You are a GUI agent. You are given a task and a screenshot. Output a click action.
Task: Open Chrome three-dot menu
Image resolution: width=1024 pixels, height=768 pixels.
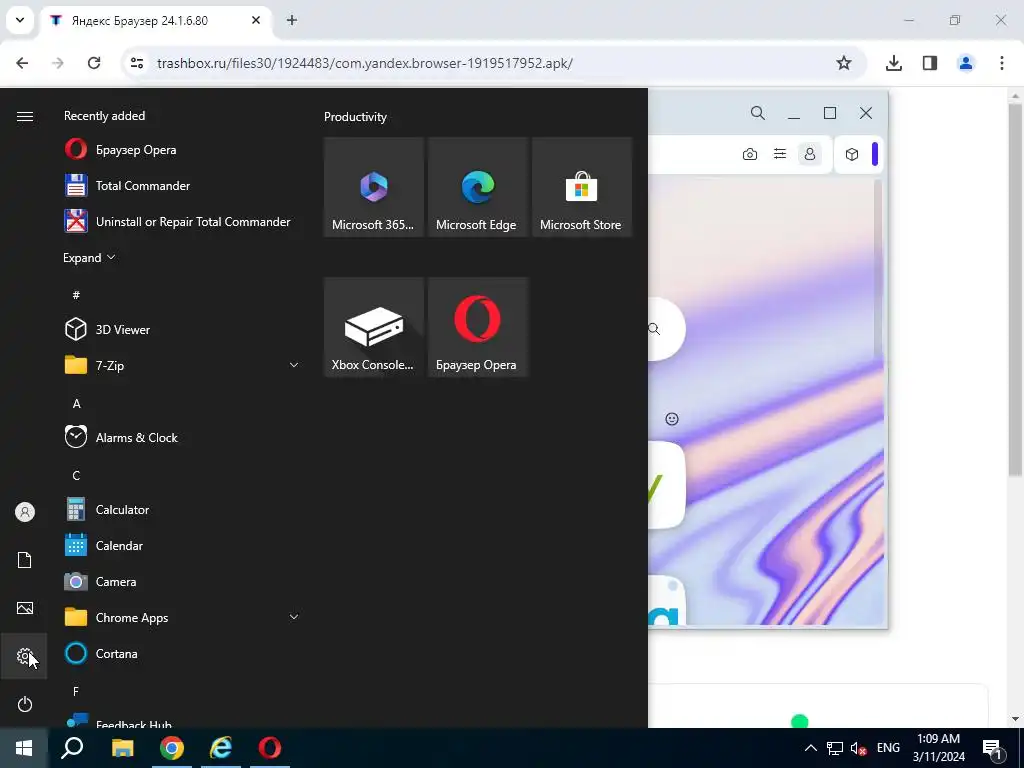pos(1002,63)
